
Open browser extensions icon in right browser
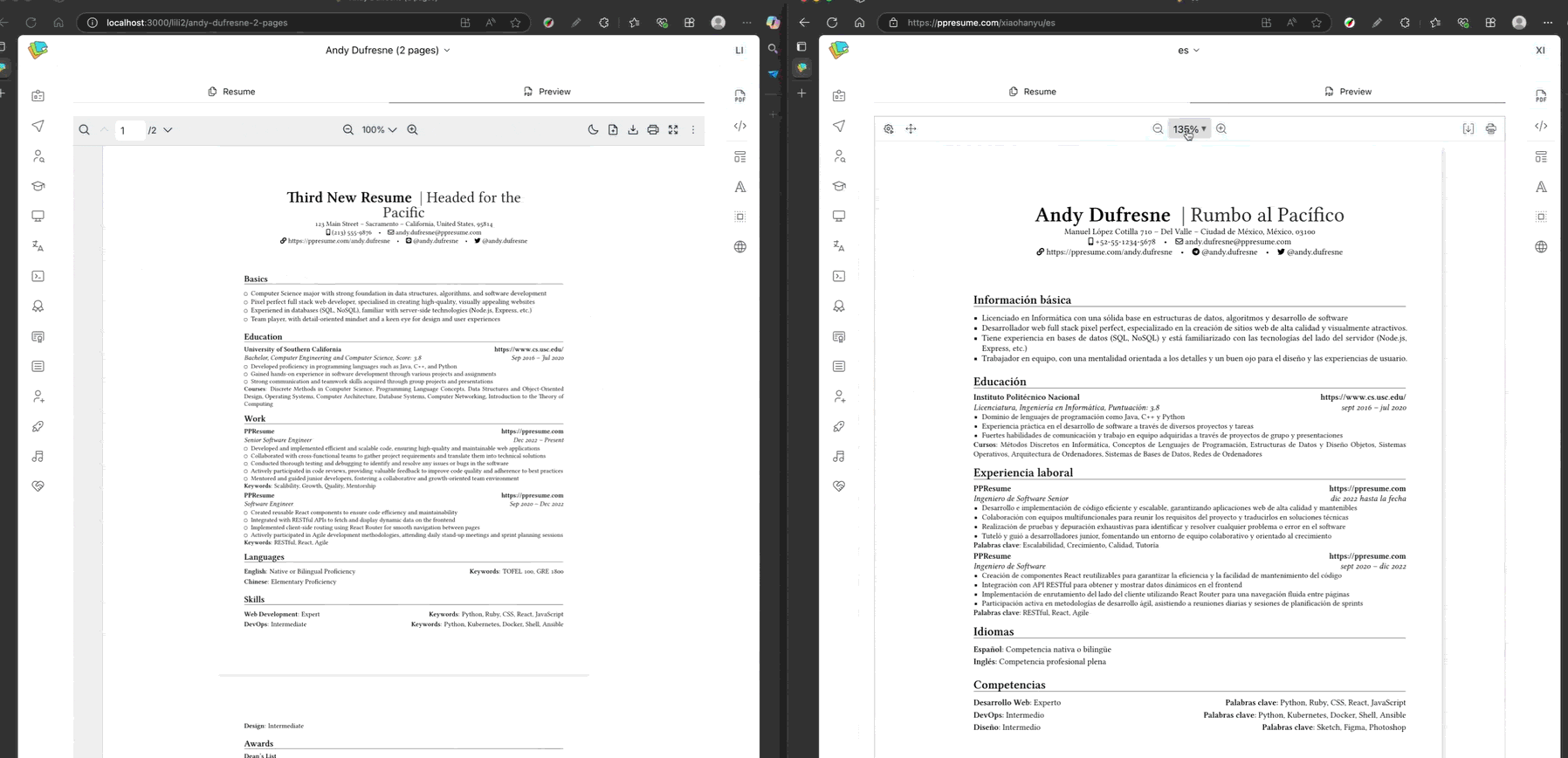(1405, 23)
